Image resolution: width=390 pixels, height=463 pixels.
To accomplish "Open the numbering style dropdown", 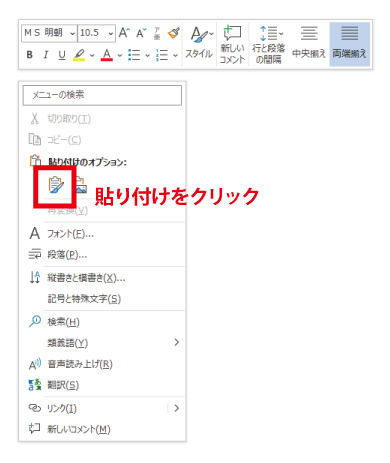I will pyautogui.click(x=175, y=55).
